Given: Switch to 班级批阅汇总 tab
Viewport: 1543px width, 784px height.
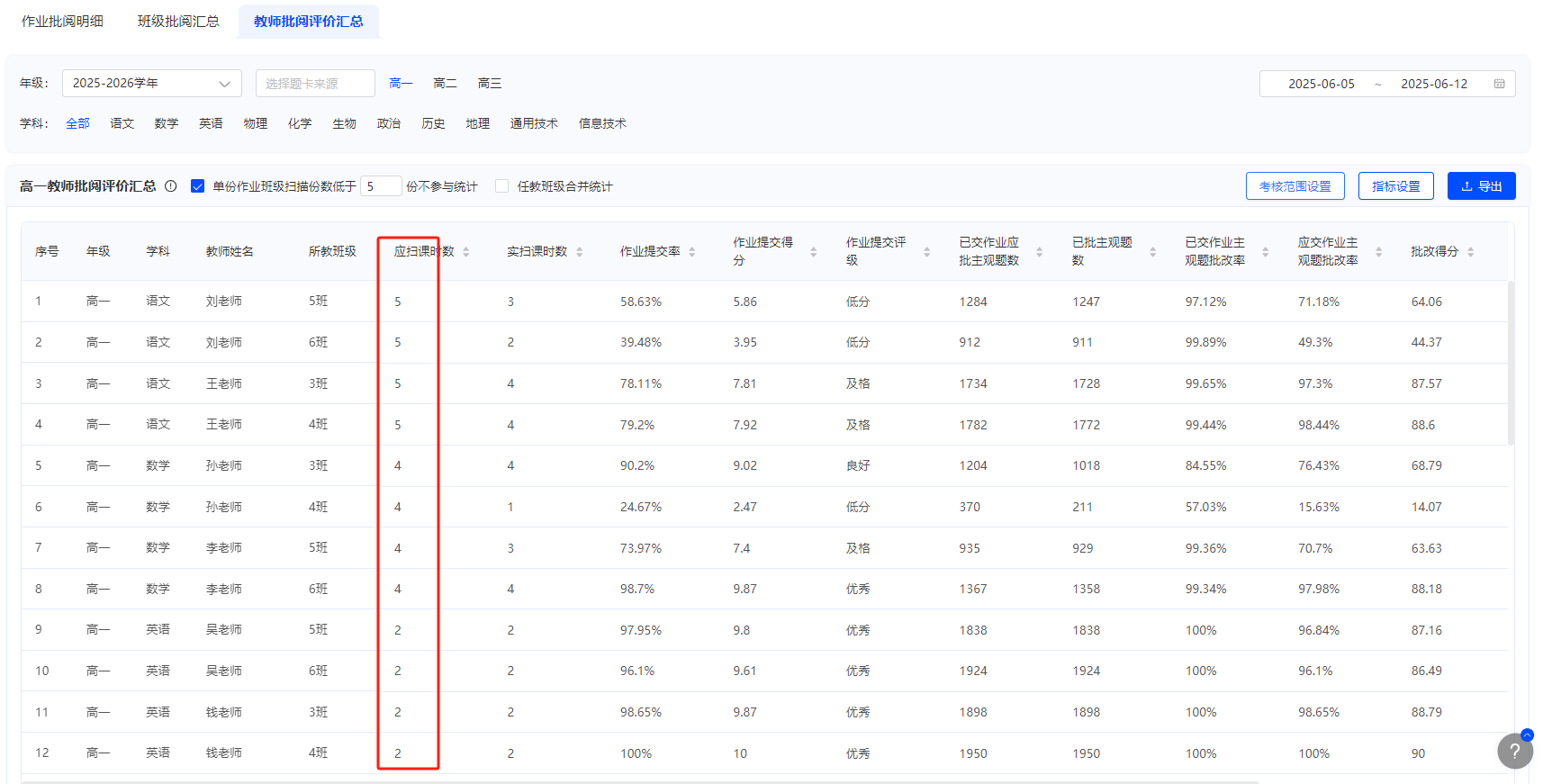Looking at the screenshot, I should (178, 21).
